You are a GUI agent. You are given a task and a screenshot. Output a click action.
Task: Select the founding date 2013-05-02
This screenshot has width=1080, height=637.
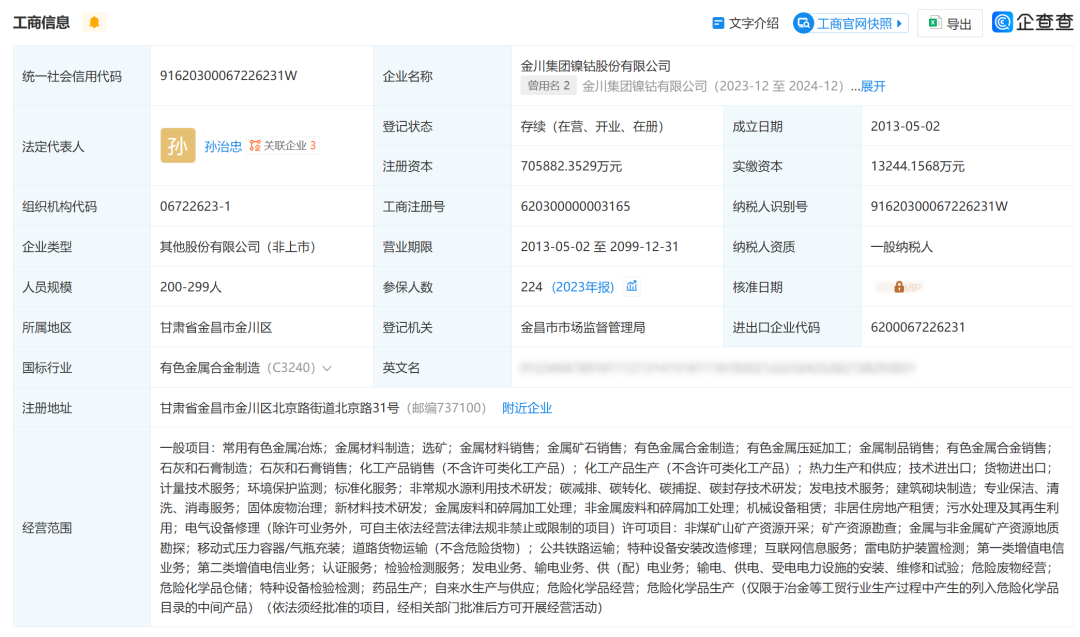click(x=905, y=126)
